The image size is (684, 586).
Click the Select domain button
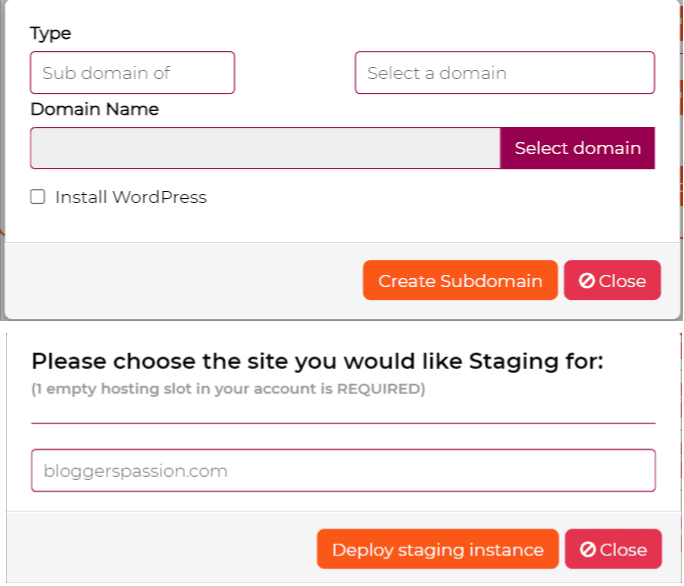point(578,148)
